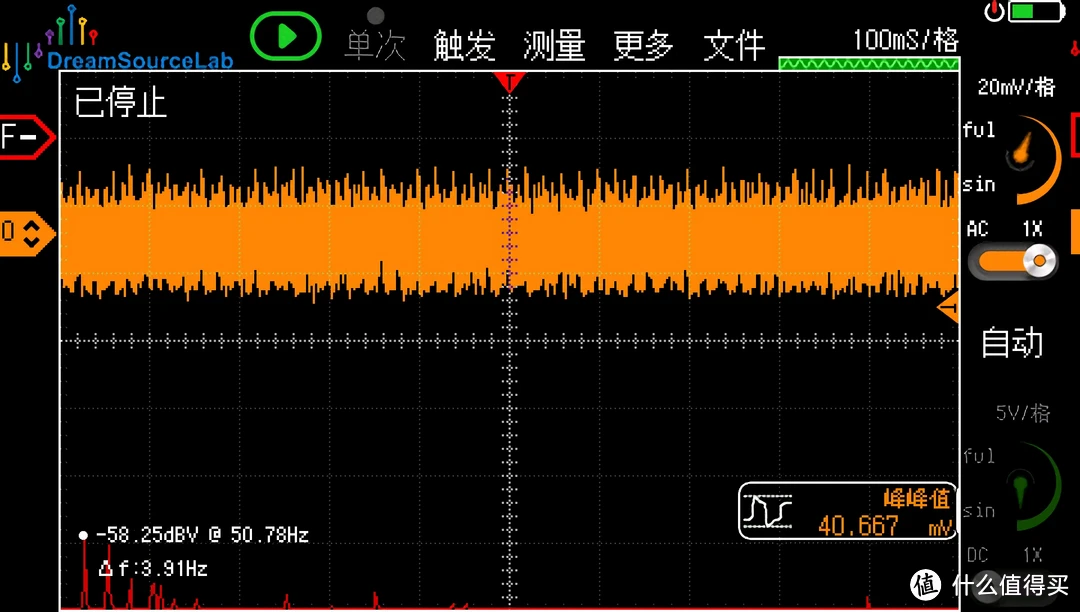This screenshot has width=1080, height=612.
Task: Click the red F- FFT channel marker
Action: (27, 137)
